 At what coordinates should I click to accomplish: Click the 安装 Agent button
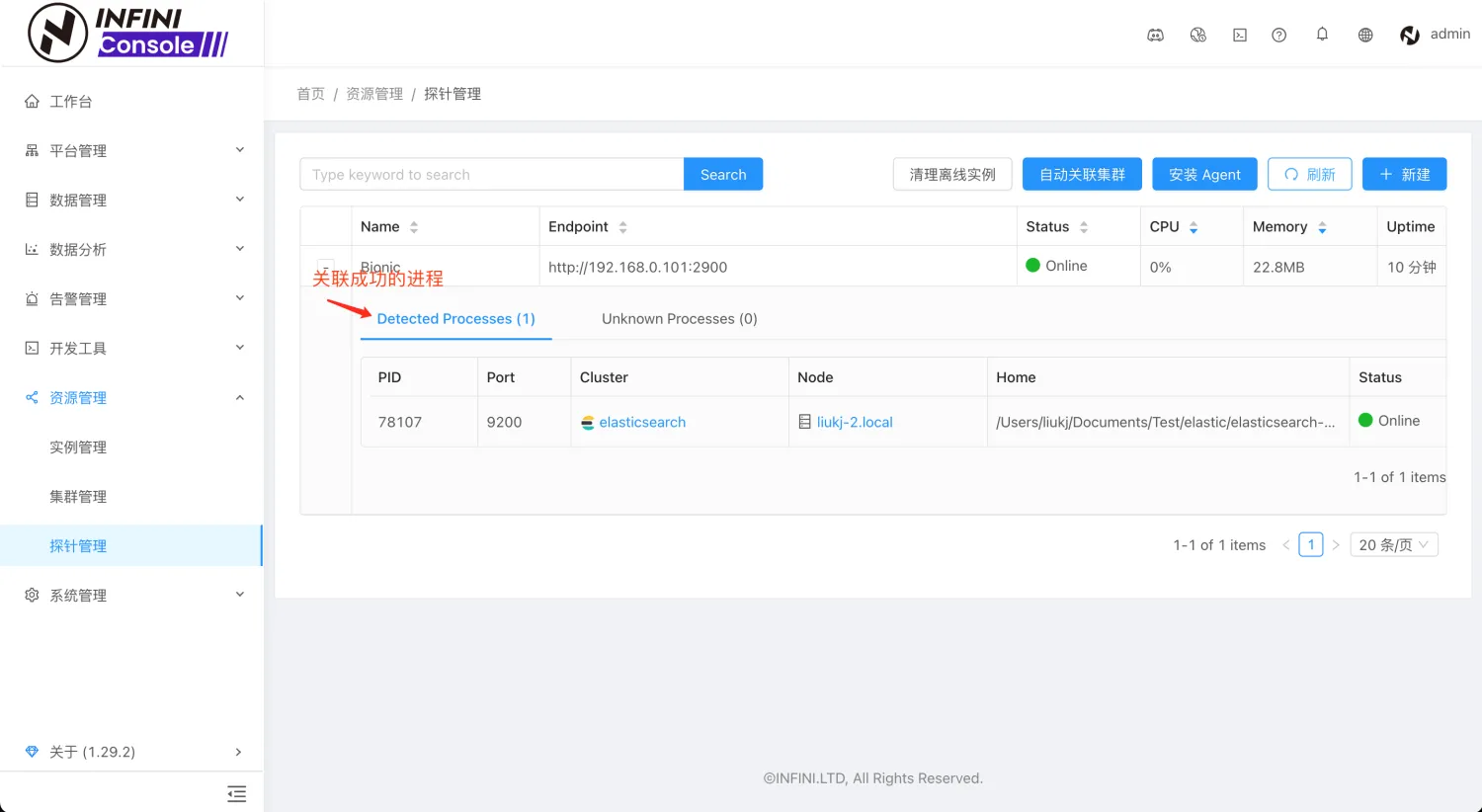1204,174
